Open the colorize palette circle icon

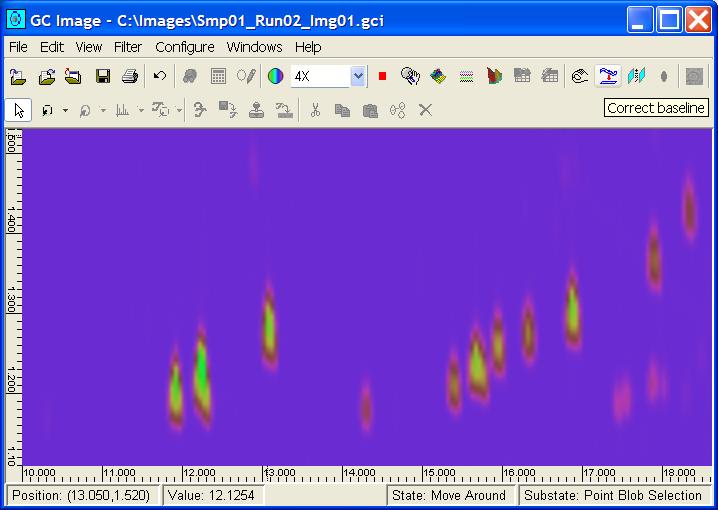(275, 76)
